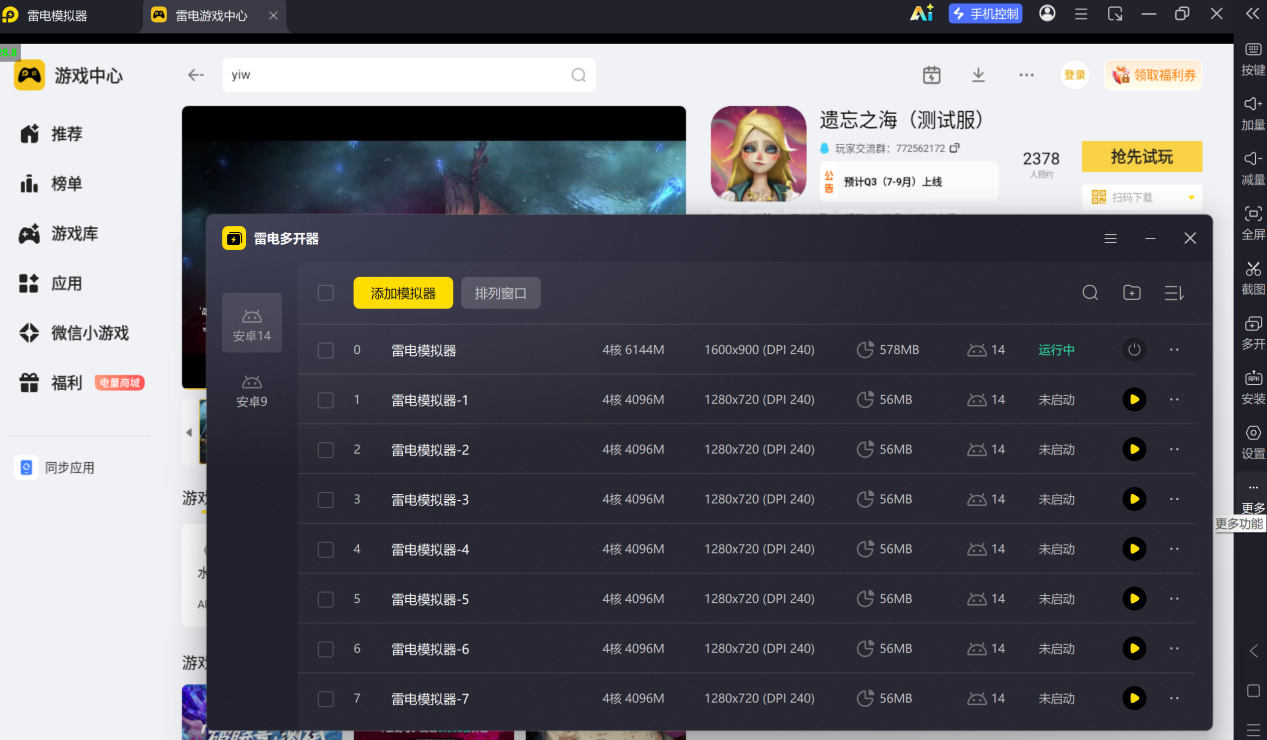The width and height of the screenshot is (1267, 740).
Task: Click the 排列窗口 button
Action: pyautogui.click(x=501, y=293)
